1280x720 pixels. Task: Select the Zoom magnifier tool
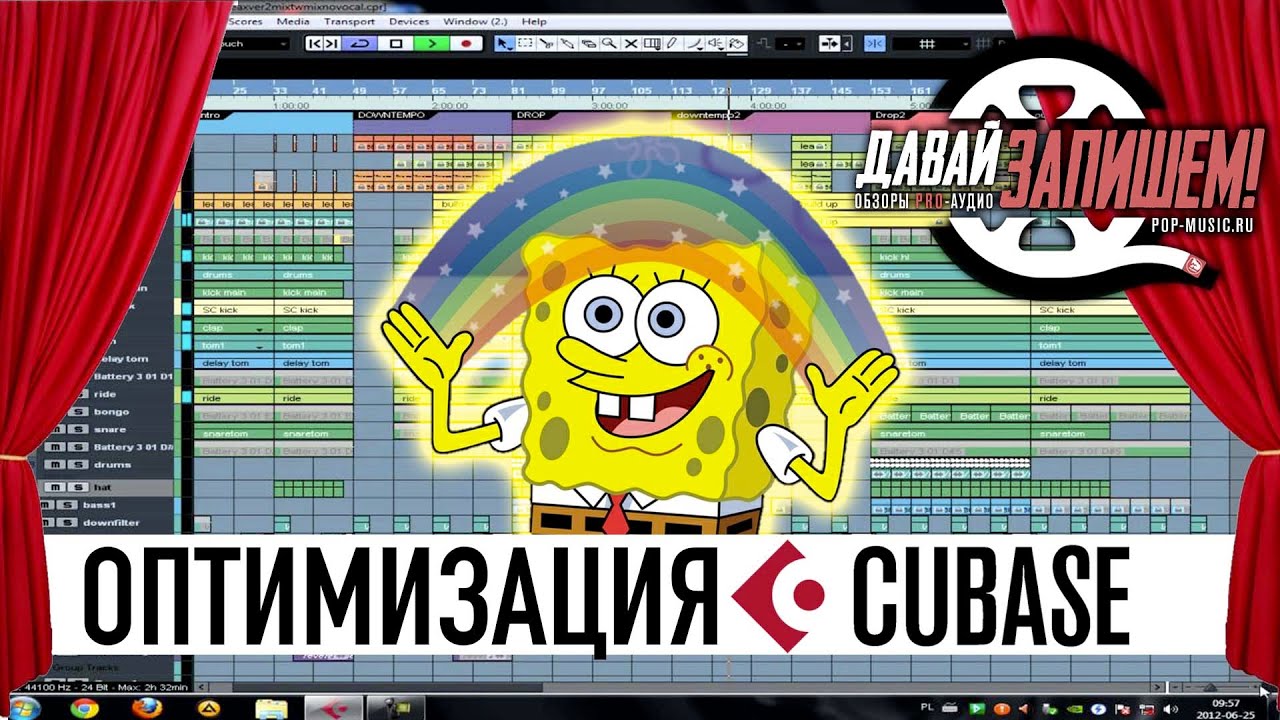(x=609, y=43)
